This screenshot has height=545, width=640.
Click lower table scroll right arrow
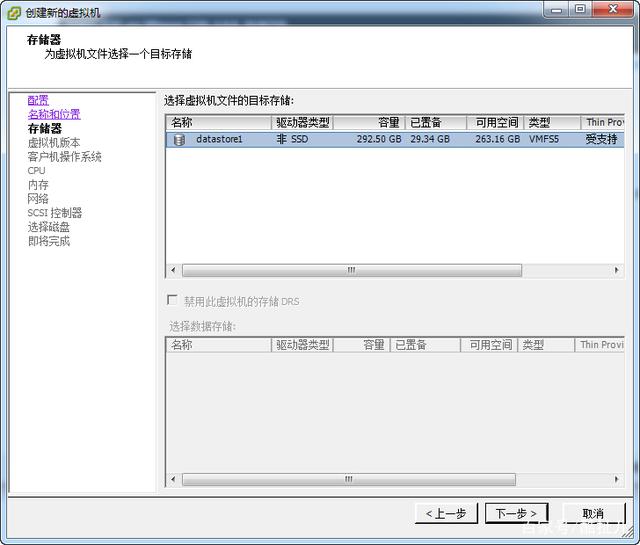(616, 479)
